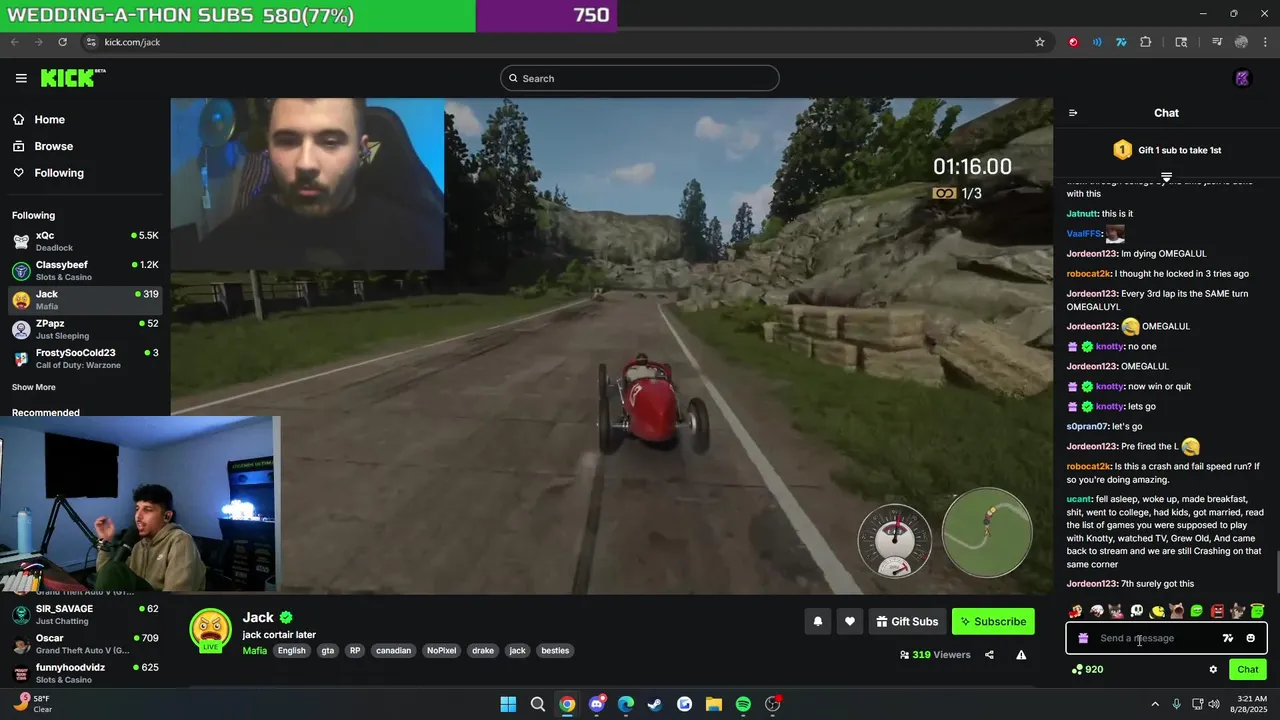Open Classybeef's channel in sidebar
The image size is (1280, 720).
[x=85, y=270]
